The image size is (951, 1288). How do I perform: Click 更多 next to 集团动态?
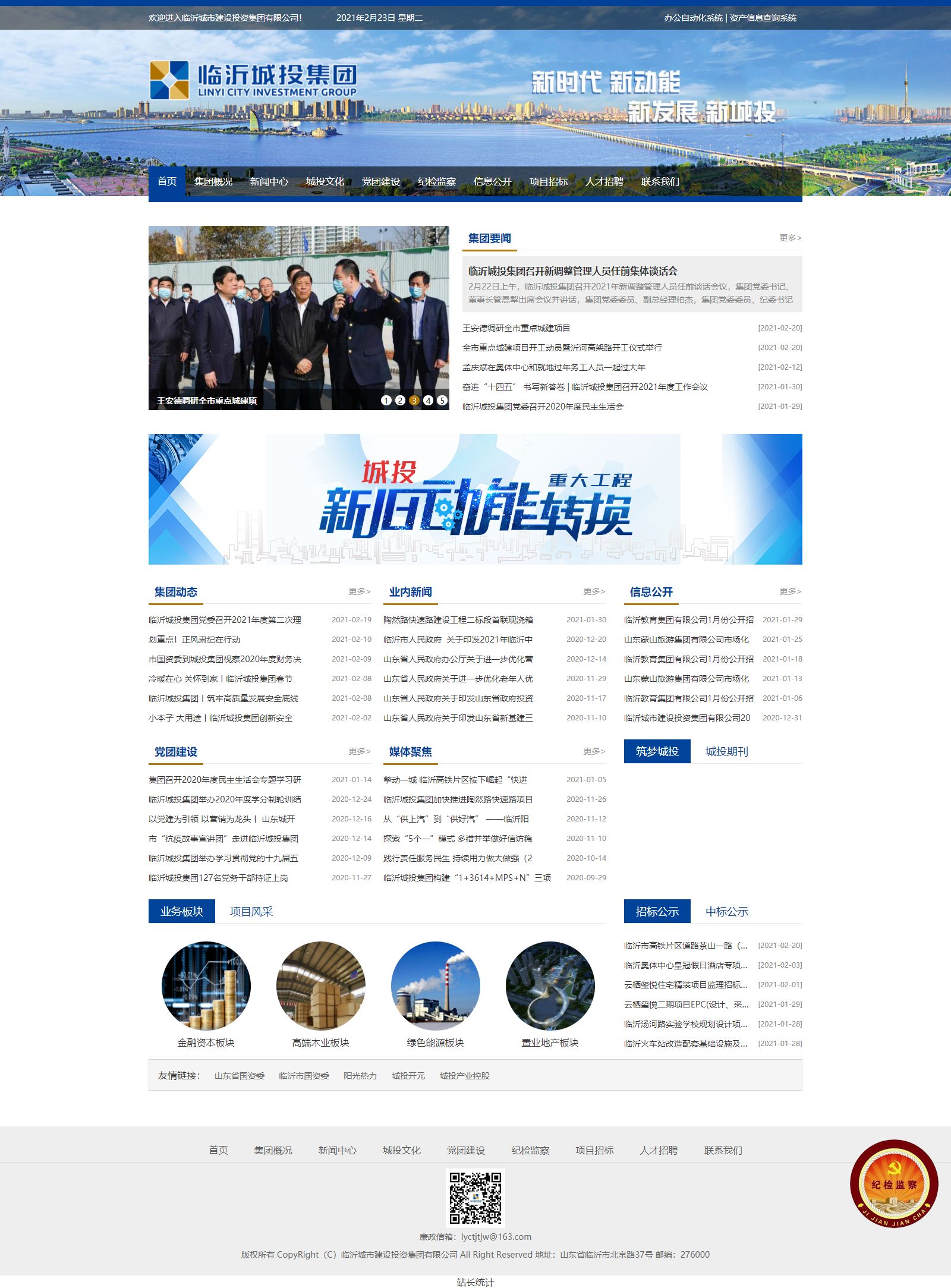coord(360,591)
